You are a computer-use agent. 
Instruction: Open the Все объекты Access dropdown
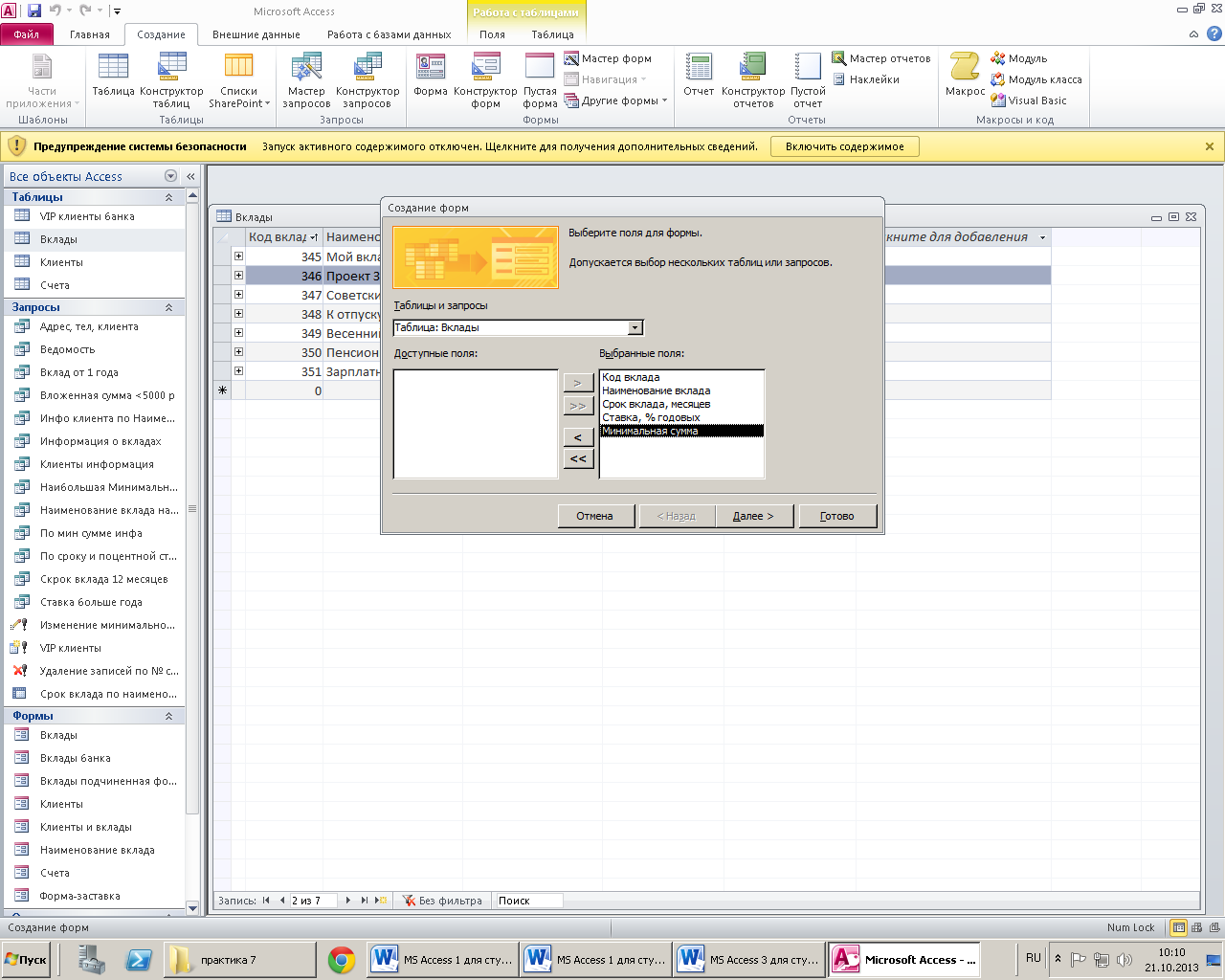pos(170,176)
